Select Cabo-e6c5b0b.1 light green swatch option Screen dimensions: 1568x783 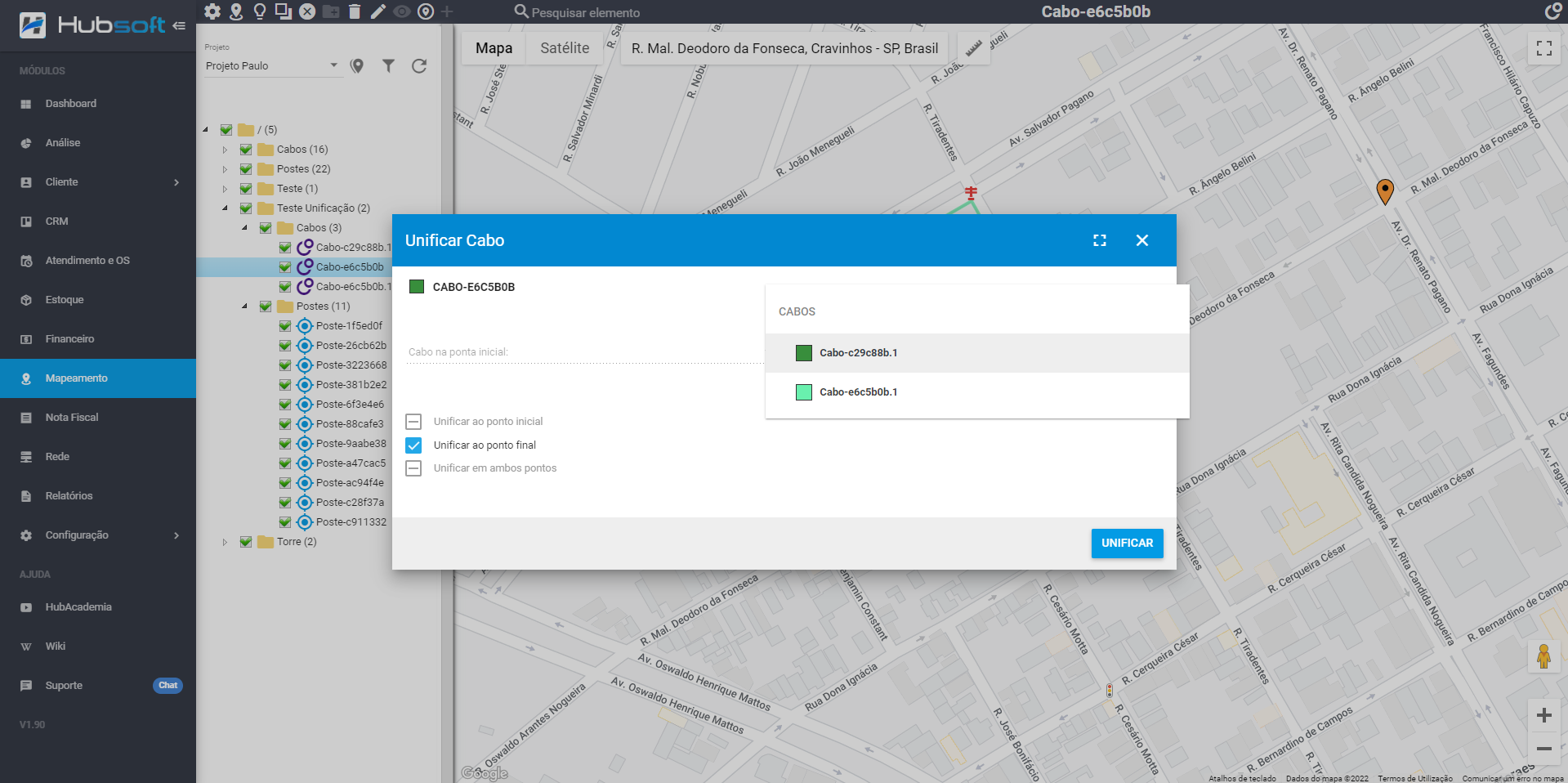click(804, 392)
